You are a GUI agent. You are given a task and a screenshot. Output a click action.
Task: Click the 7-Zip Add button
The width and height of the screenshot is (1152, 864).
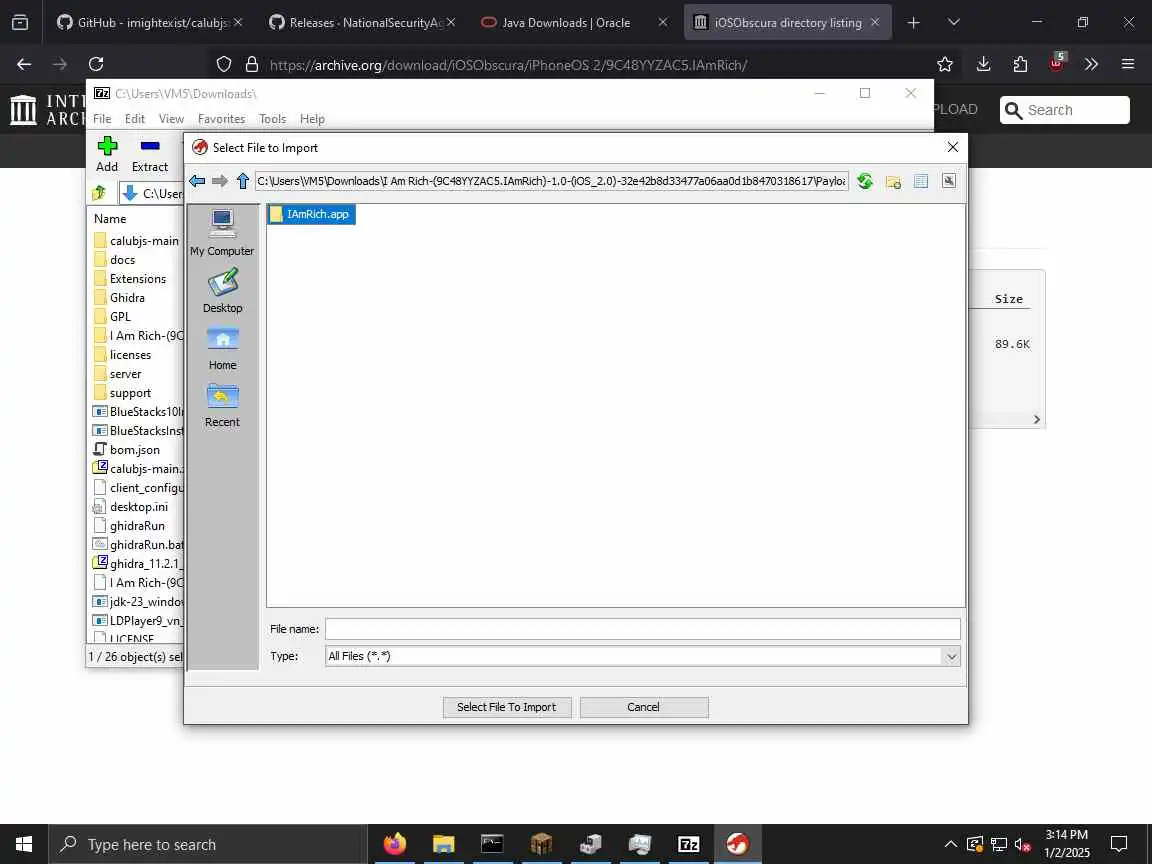(x=107, y=154)
